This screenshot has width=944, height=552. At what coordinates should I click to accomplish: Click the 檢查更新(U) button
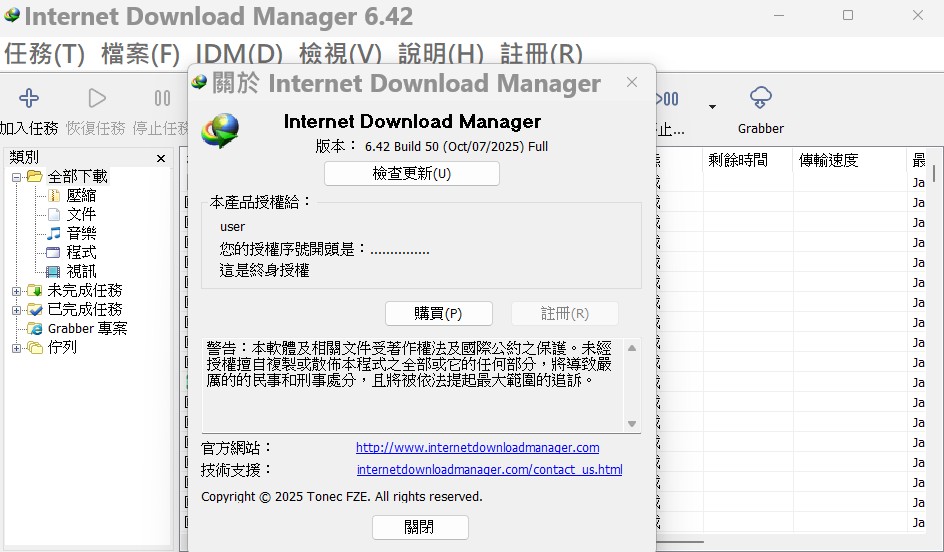pos(411,174)
